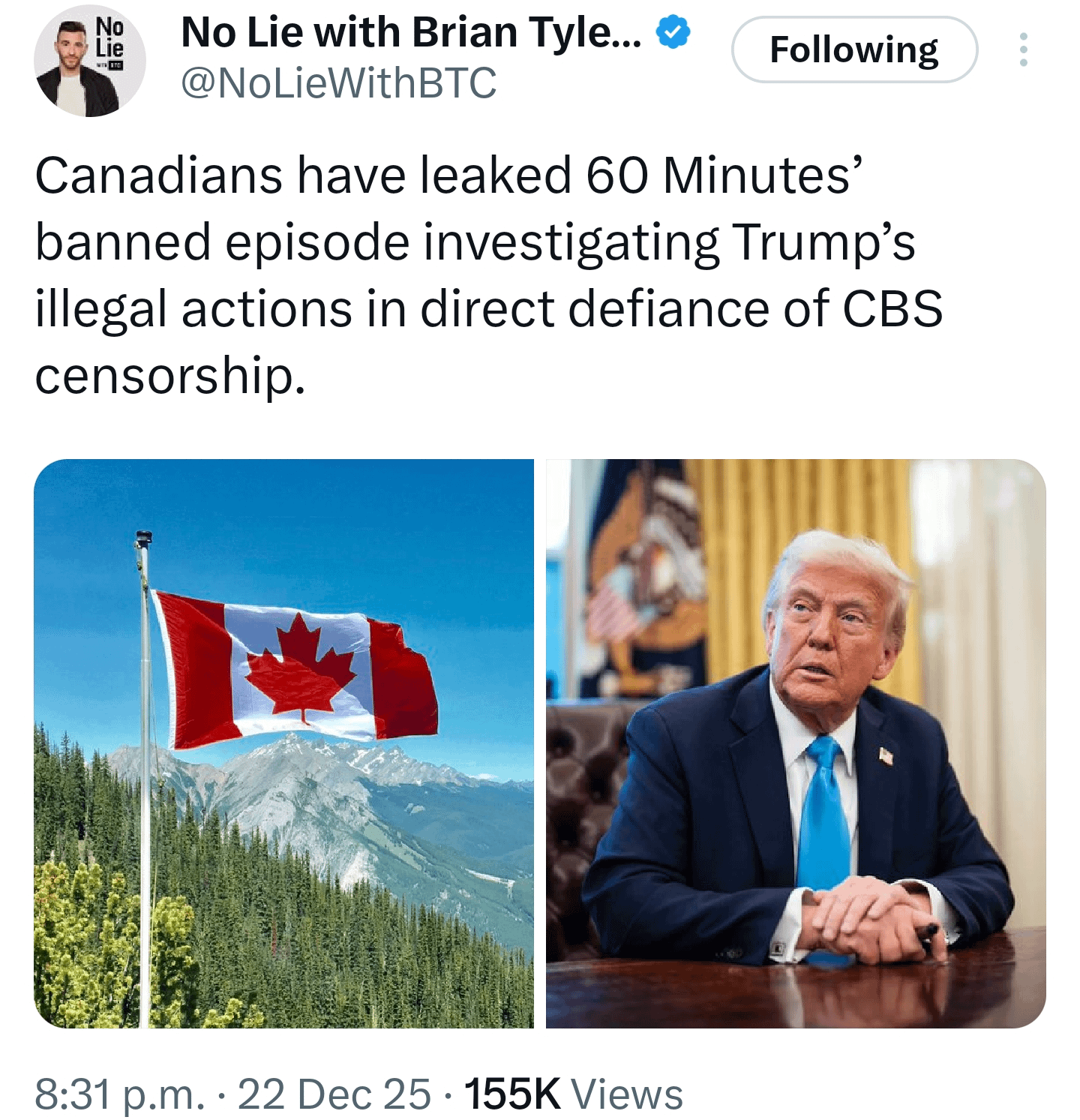The image size is (1080, 1120).
Task: Visit the @NoLieWithBTC handle
Action: coord(338,83)
